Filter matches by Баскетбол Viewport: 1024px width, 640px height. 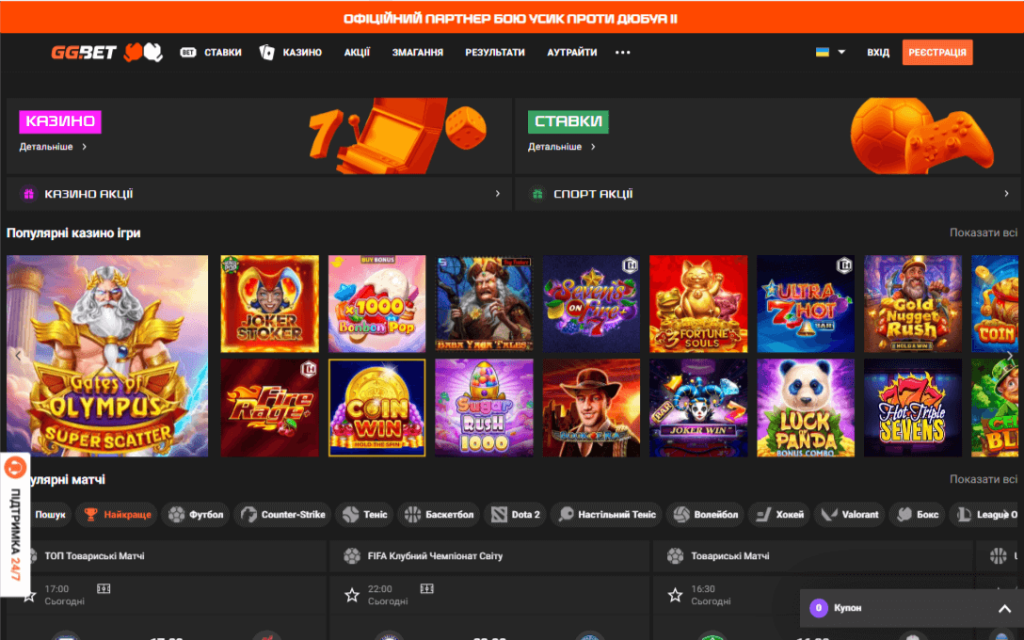click(x=439, y=515)
